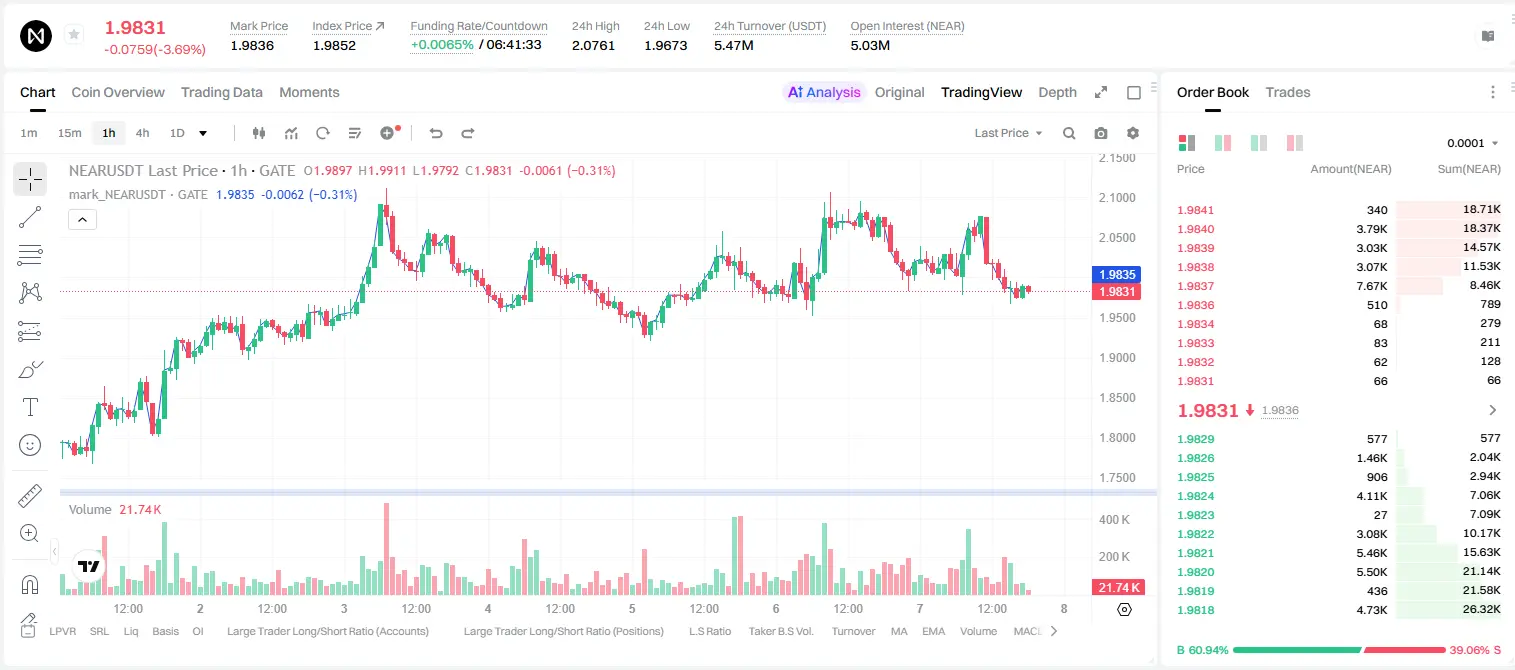The image size is (1515, 670).
Task: Open the Coin Overview tab
Action: pos(118,92)
